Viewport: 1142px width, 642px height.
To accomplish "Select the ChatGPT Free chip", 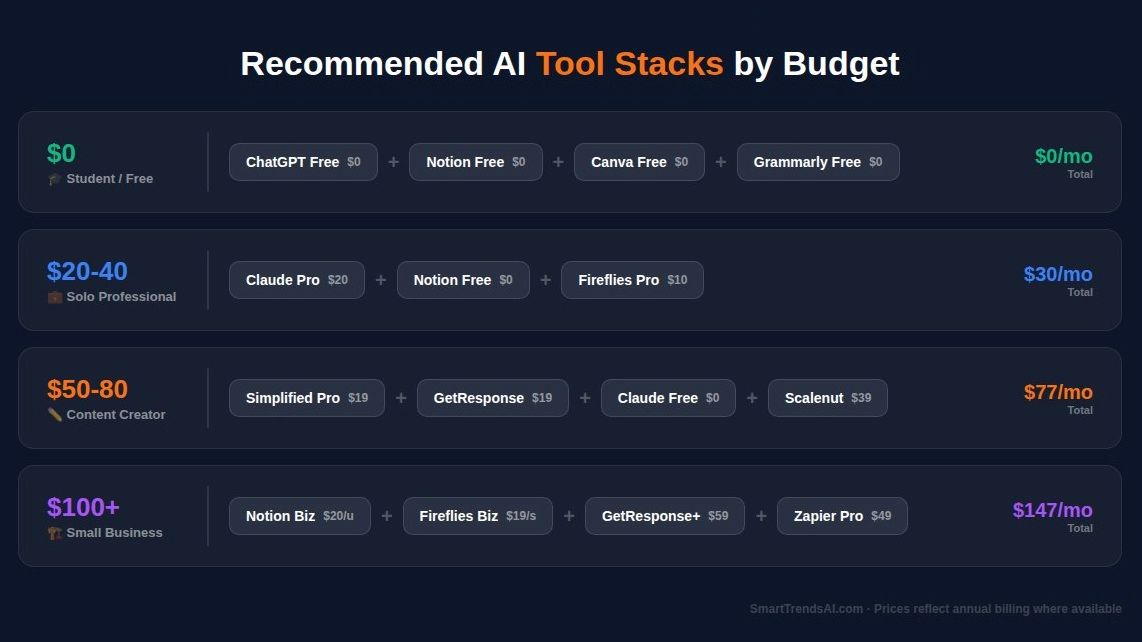I will pos(303,162).
